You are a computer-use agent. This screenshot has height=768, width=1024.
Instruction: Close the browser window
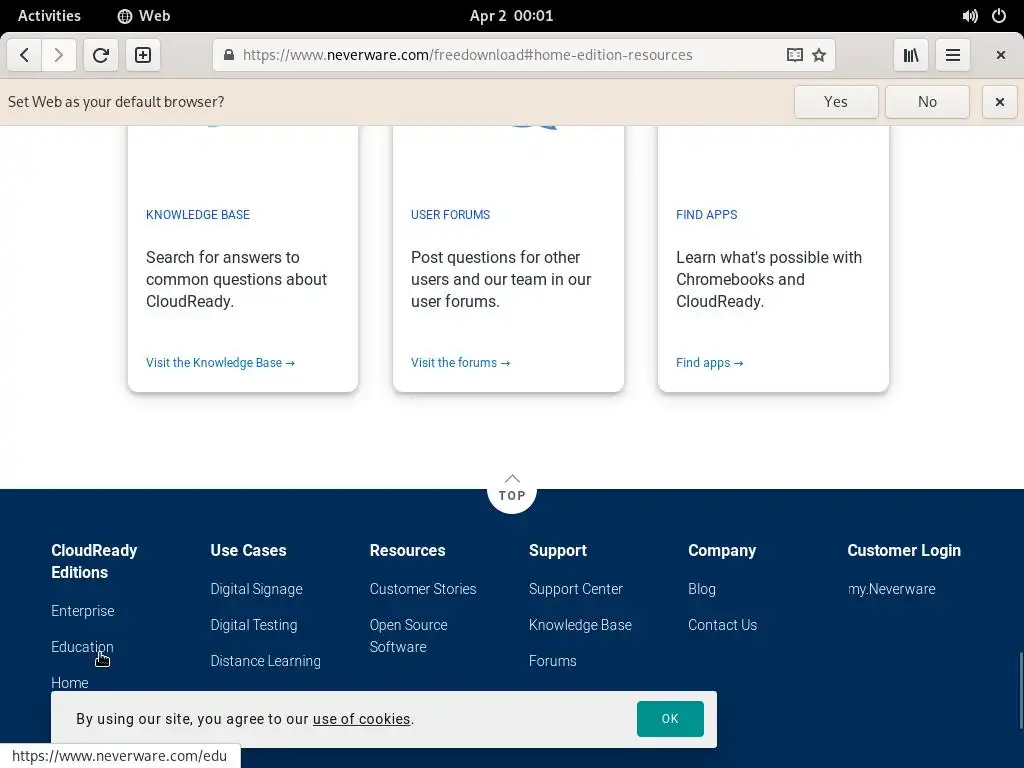(x=1000, y=55)
